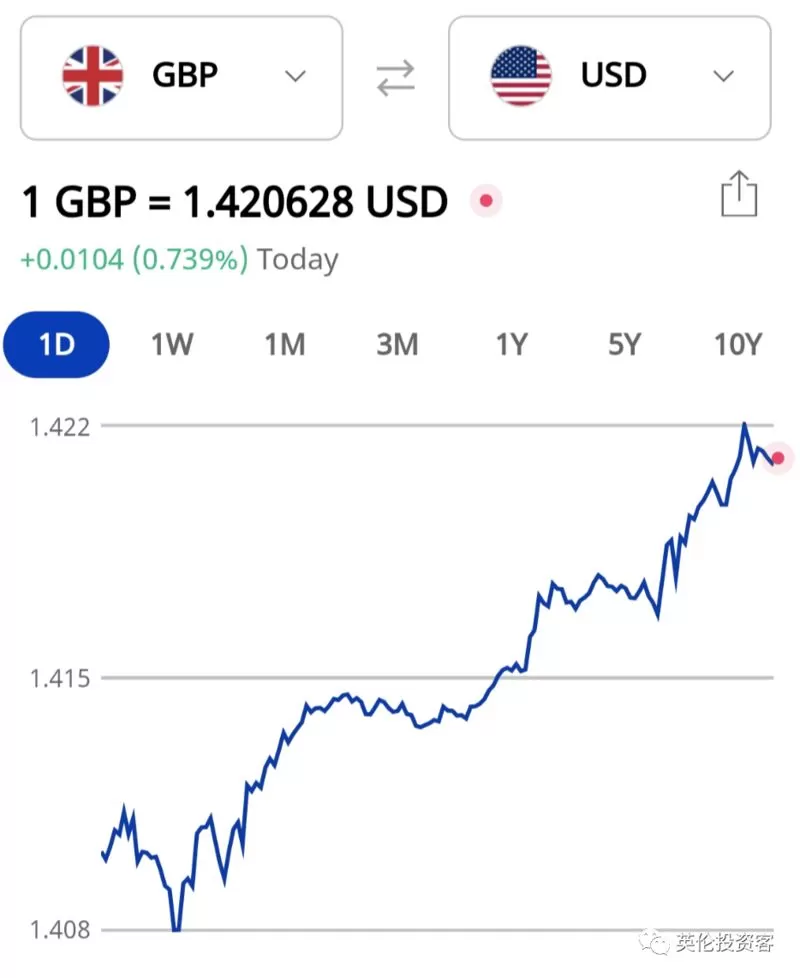This screenshot has height=978, width=800.
Task: Tap the WeChat watermark logo
Action: (x=654, y=941)
